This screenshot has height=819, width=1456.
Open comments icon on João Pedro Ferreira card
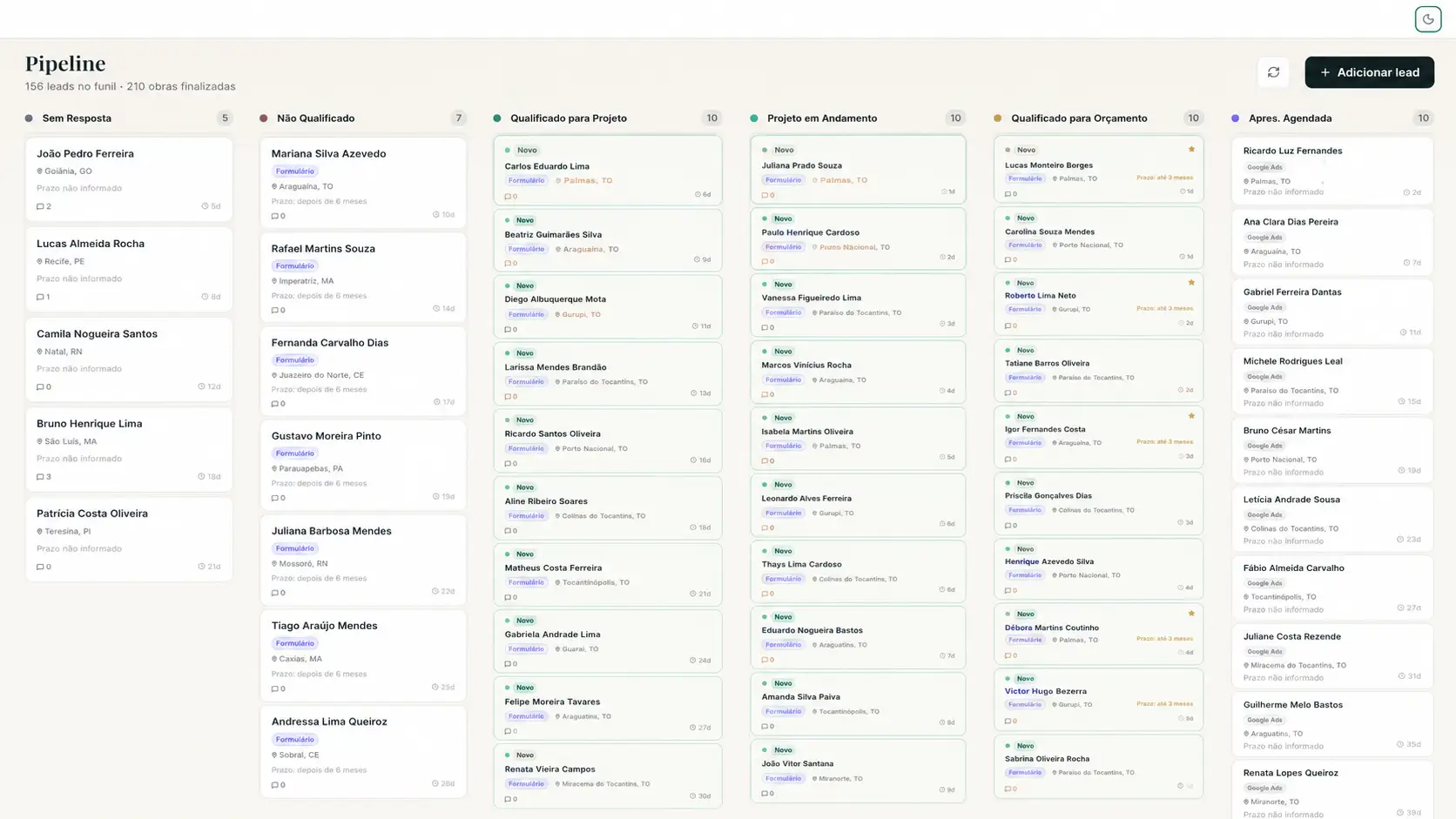point(40,206)
